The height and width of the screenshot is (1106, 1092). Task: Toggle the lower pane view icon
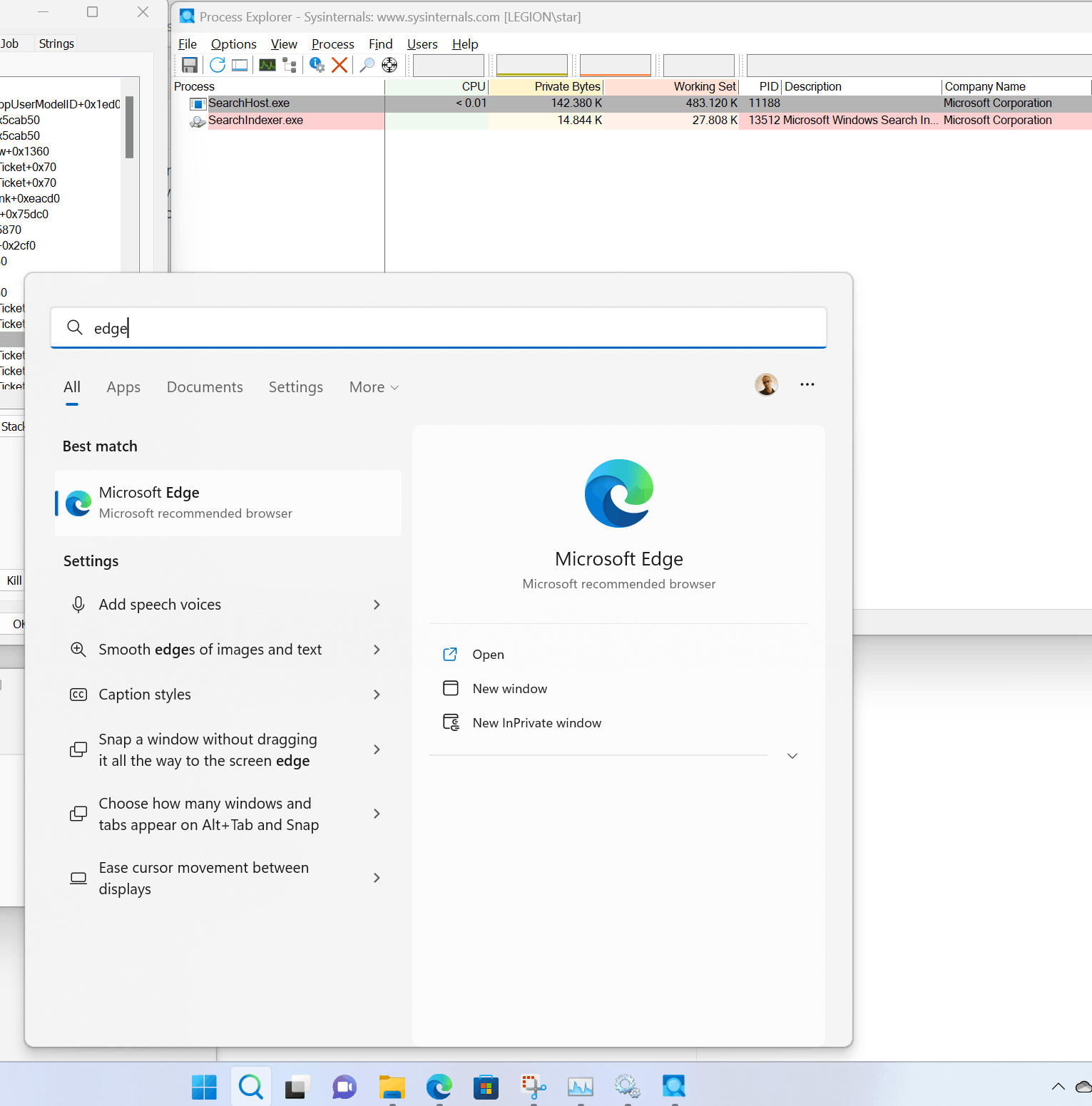coord(240,65)
